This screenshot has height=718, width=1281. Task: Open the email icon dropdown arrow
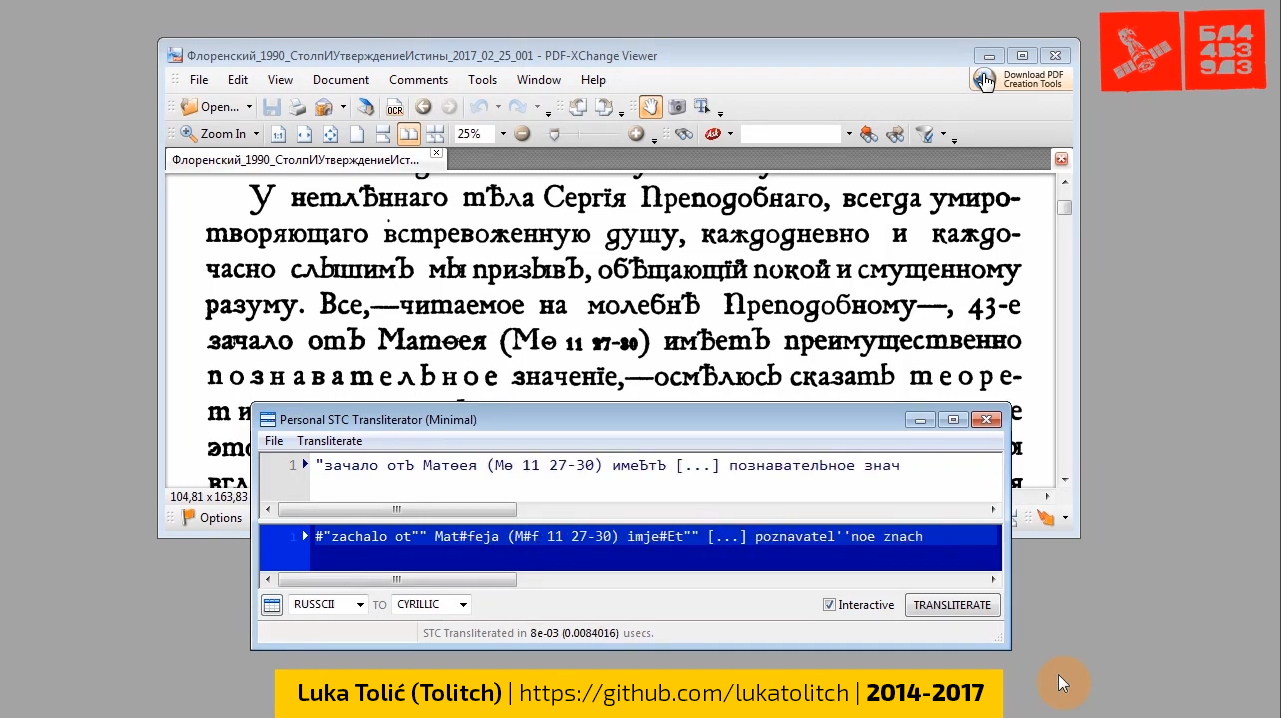343,107
